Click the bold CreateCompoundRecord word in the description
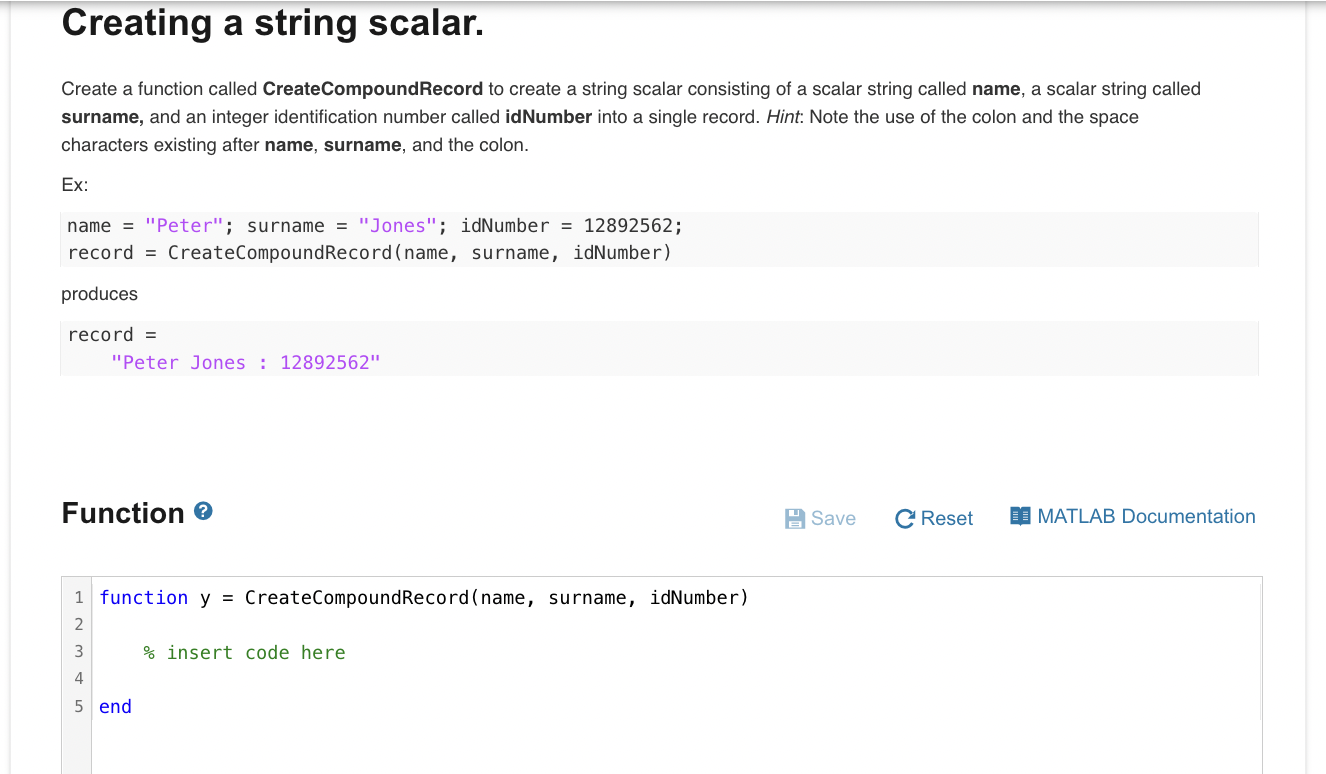Viewport: 1326px width, 774px height. coord(373,89)
